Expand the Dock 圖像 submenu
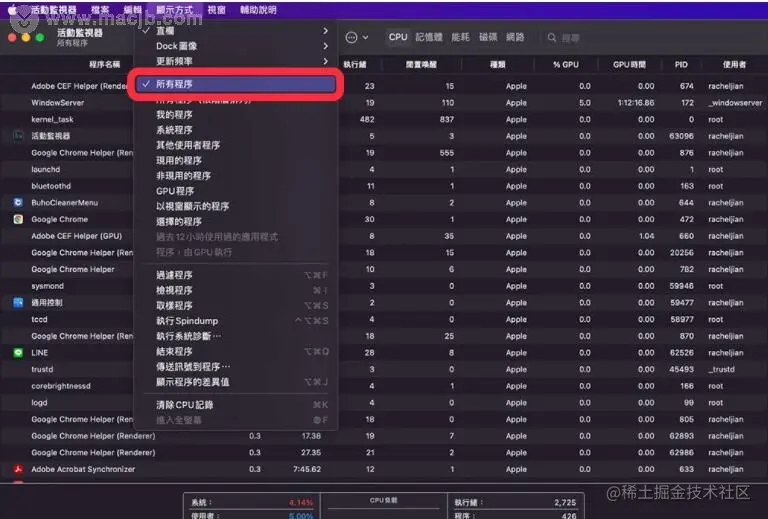 click(236, 46)
